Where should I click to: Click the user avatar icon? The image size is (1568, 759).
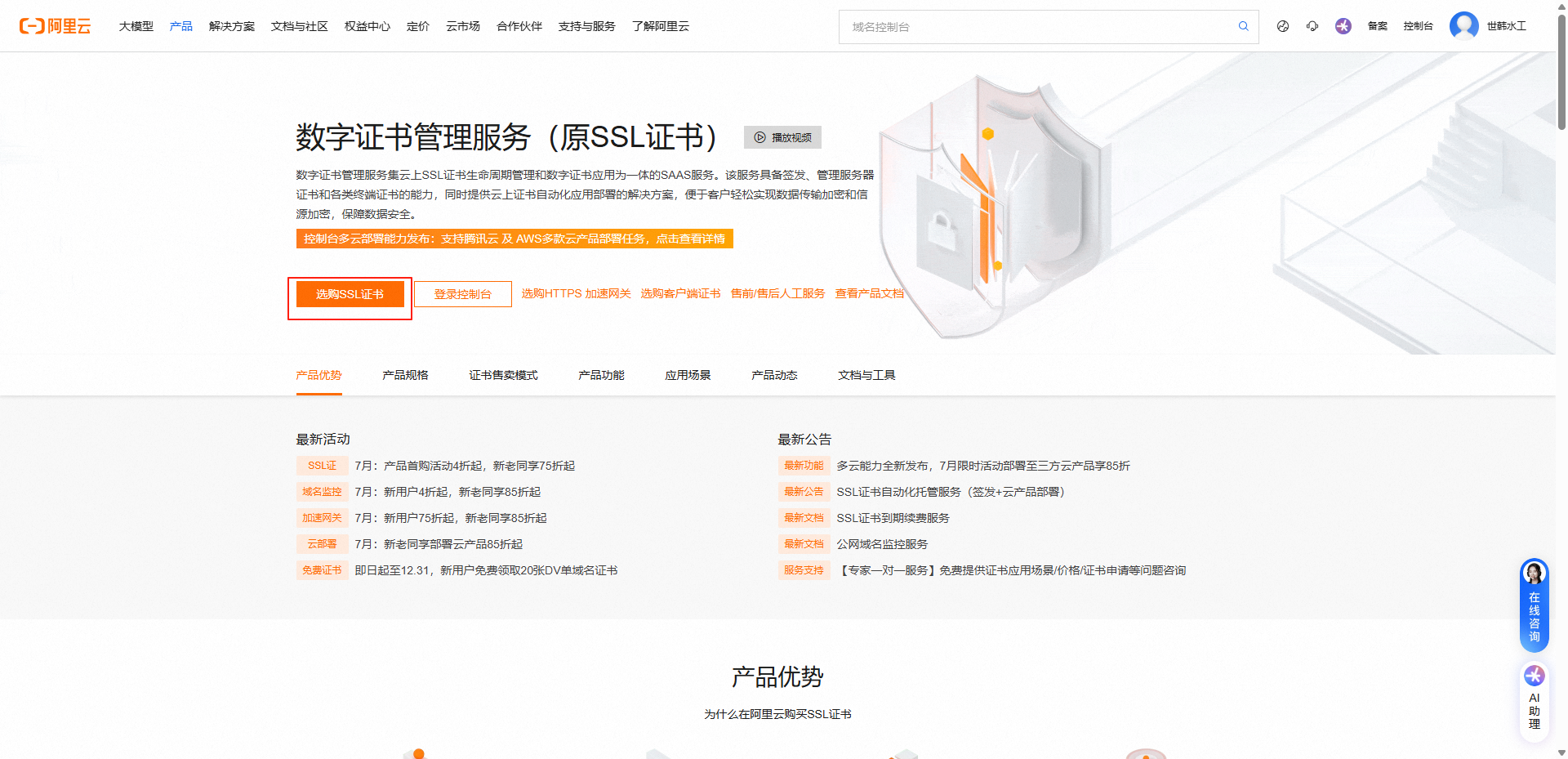click(x=1463, y=26)
